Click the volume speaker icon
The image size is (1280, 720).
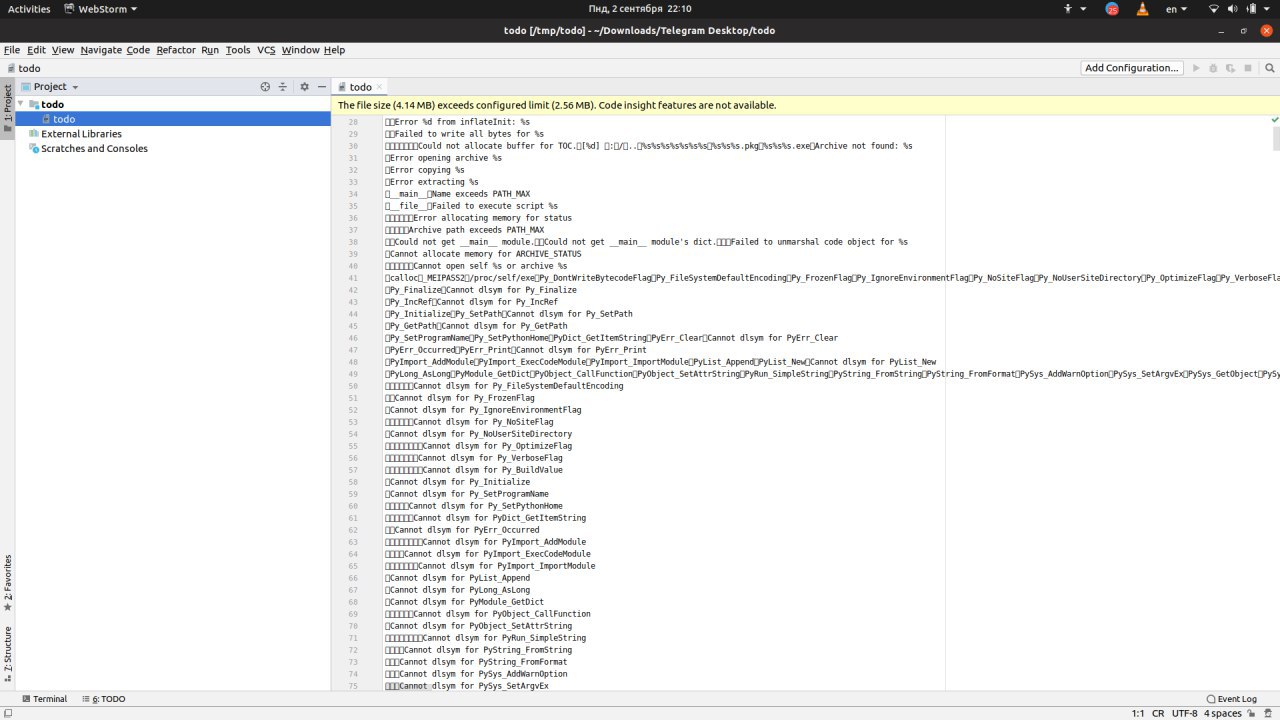point(1234,9)
